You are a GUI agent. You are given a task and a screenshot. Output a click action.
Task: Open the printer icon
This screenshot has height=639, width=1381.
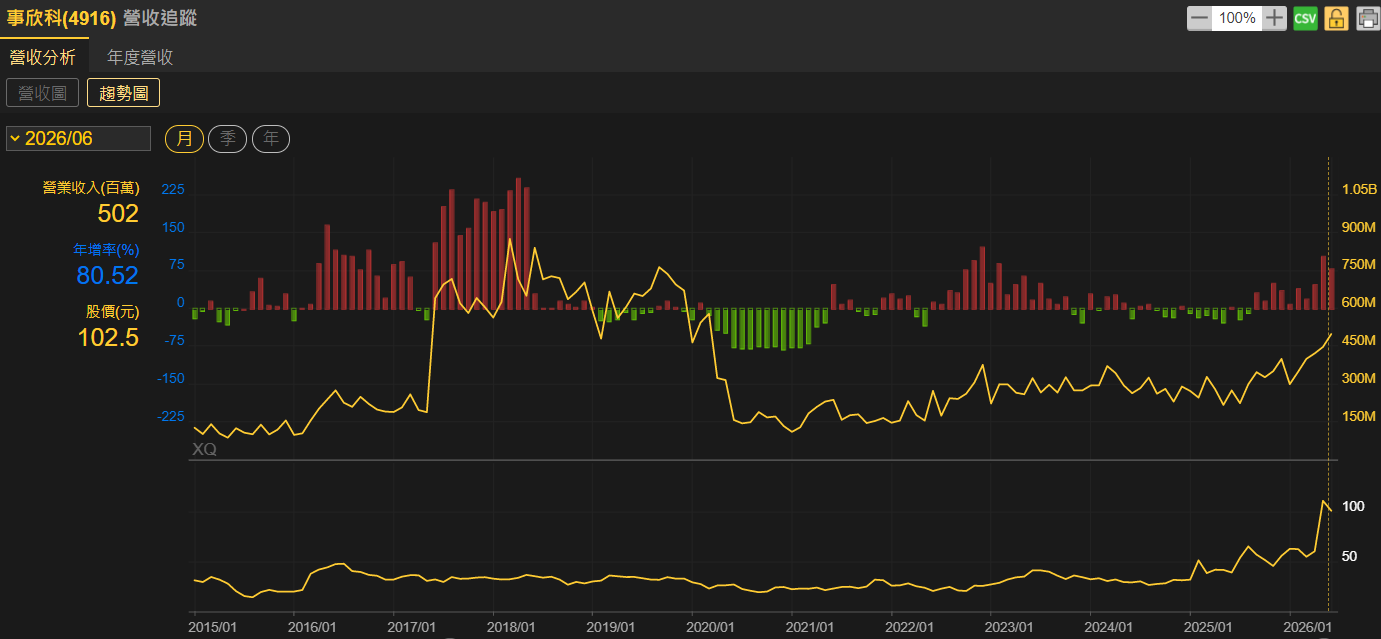point(1367,18)
